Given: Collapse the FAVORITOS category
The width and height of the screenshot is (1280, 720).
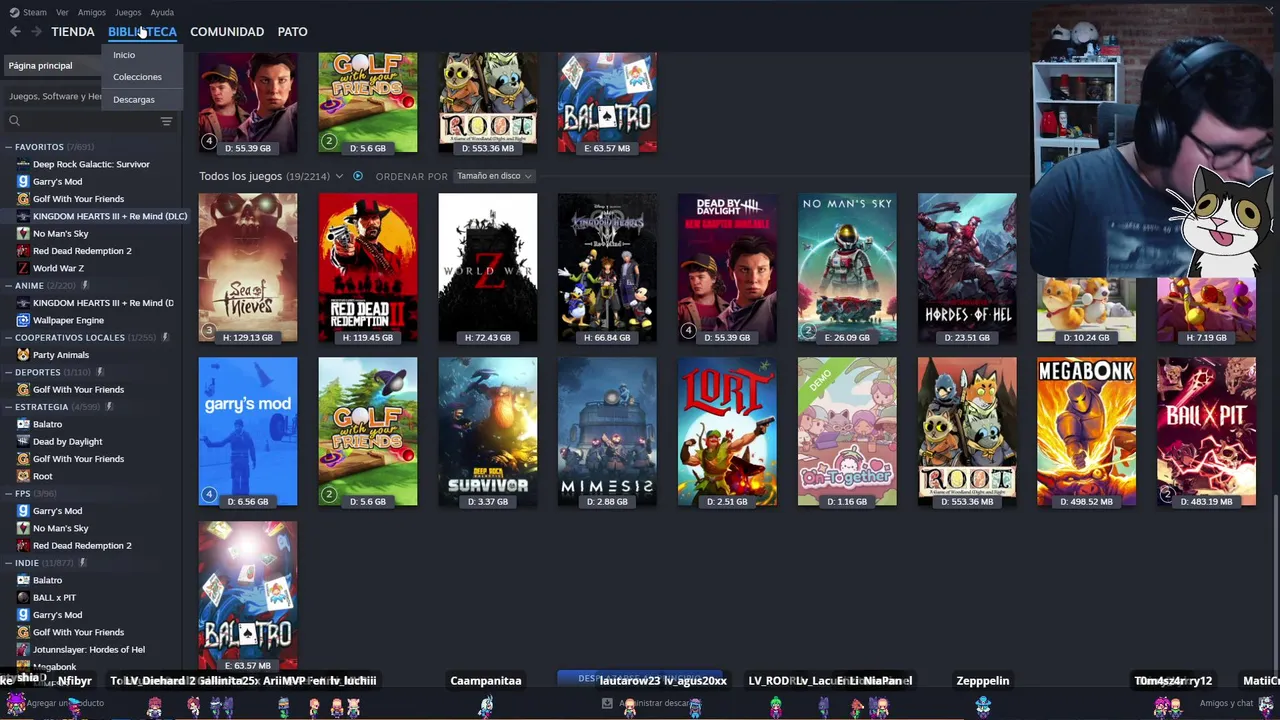Looking at the screenshot, I should pos(8,147).
